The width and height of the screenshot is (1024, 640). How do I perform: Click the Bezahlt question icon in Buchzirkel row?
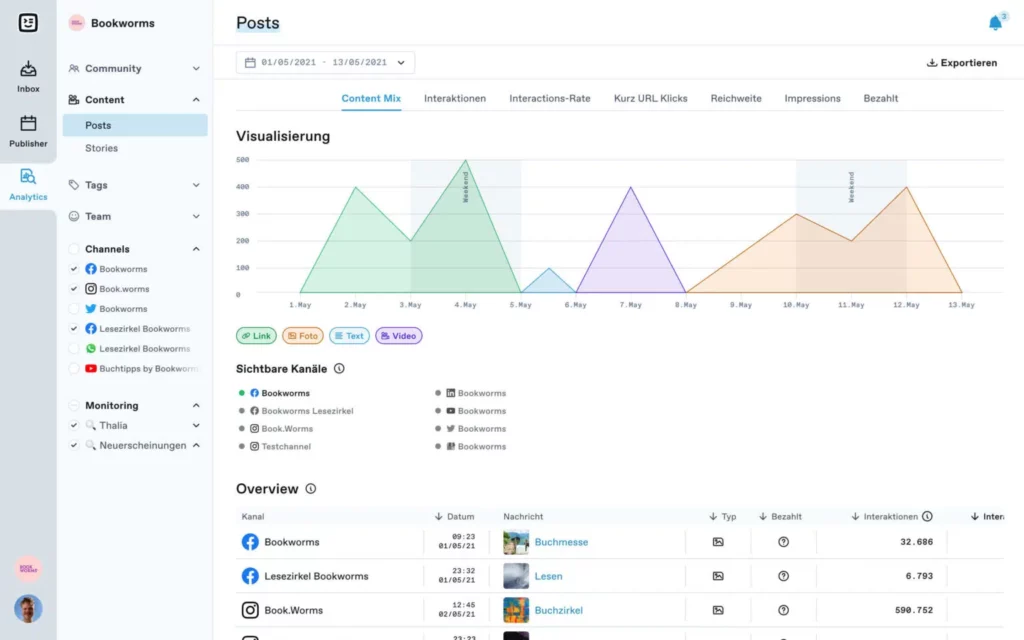783,610
